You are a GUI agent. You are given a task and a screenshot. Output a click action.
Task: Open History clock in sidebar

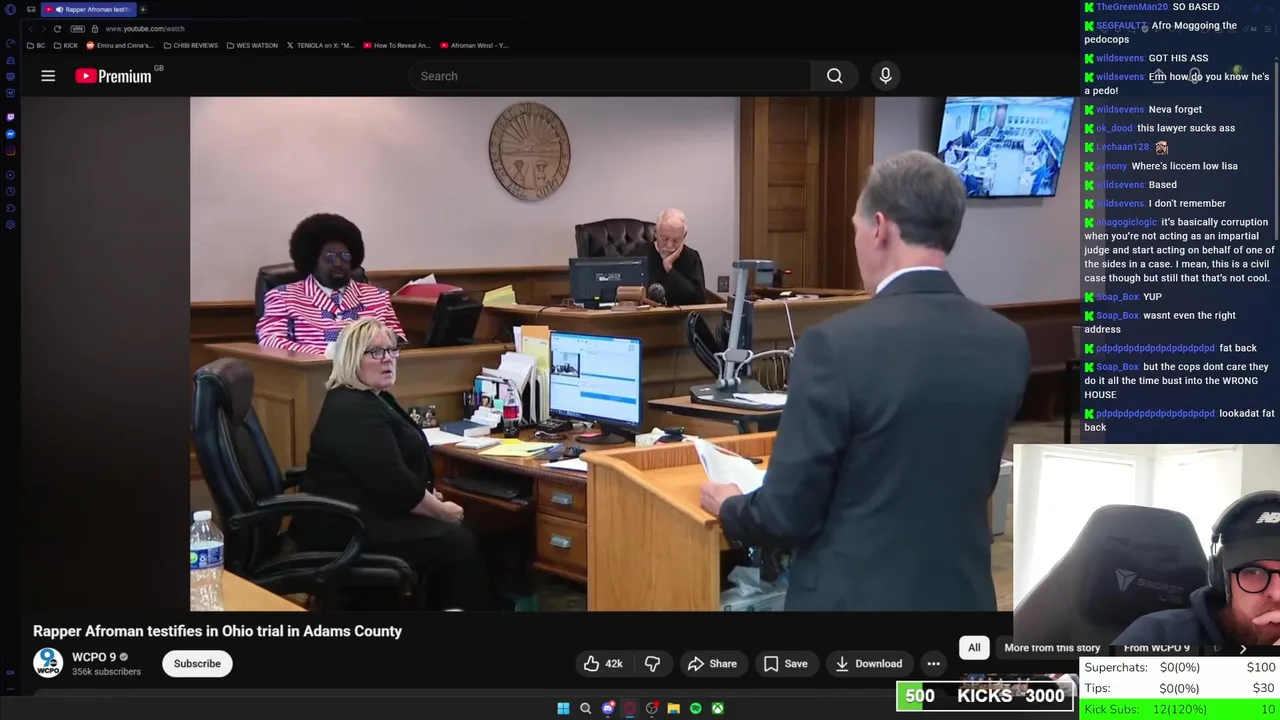10,190
